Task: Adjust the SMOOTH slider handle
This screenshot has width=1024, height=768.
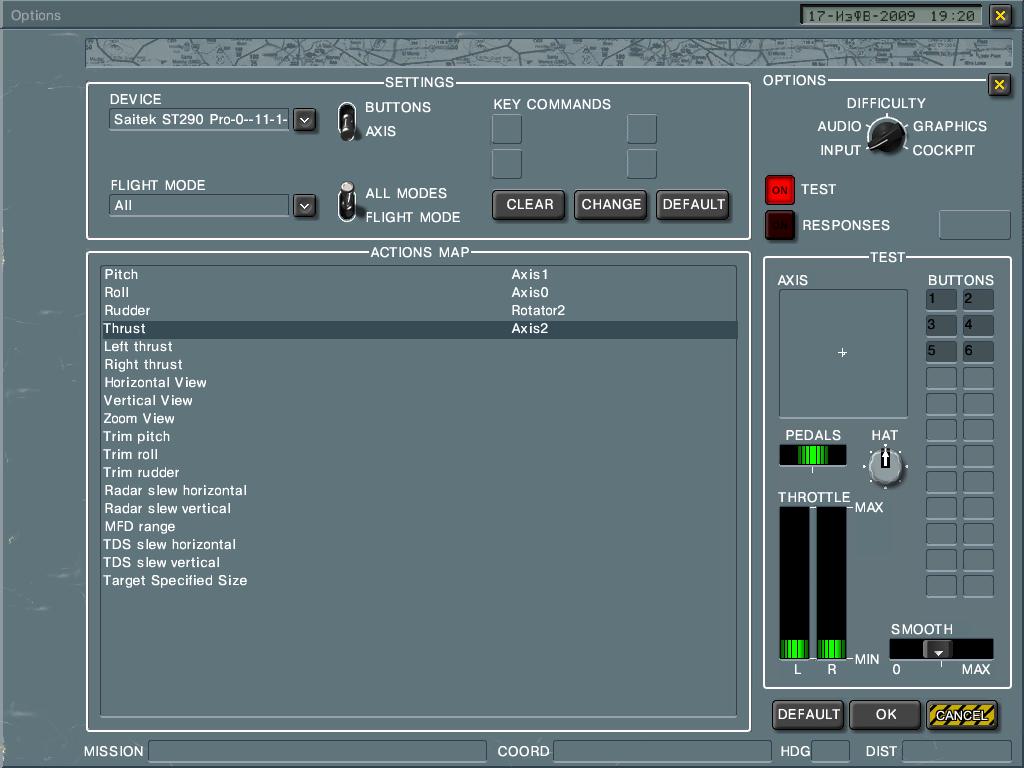Action: pos(938,650)
